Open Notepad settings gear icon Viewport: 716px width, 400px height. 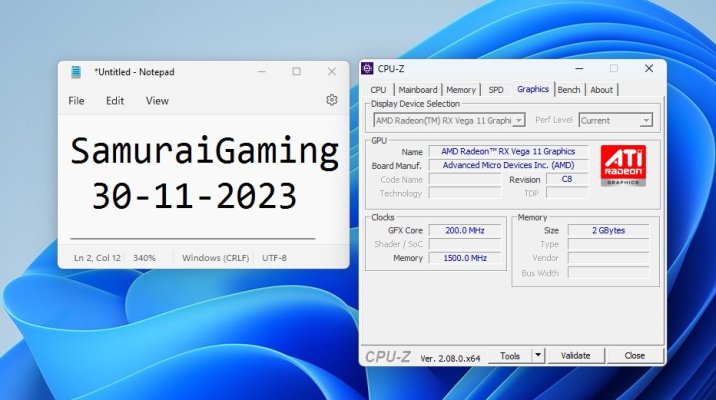coord(332,100)
